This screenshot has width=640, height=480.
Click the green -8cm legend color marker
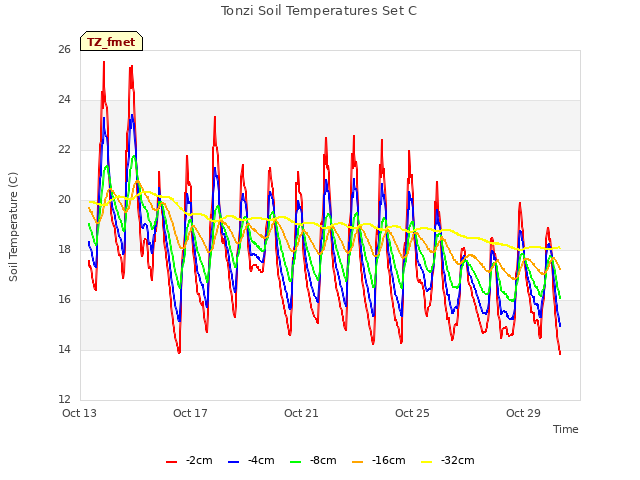click(296, 462)
